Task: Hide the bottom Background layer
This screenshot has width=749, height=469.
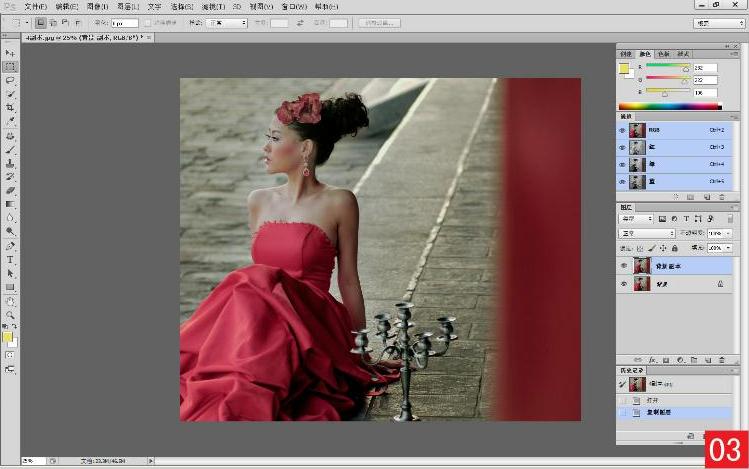Action: coord(623,284)
